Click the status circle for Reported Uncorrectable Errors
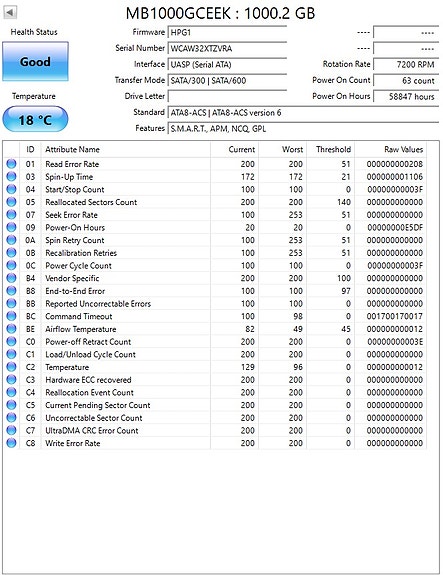 coord(11,304)
